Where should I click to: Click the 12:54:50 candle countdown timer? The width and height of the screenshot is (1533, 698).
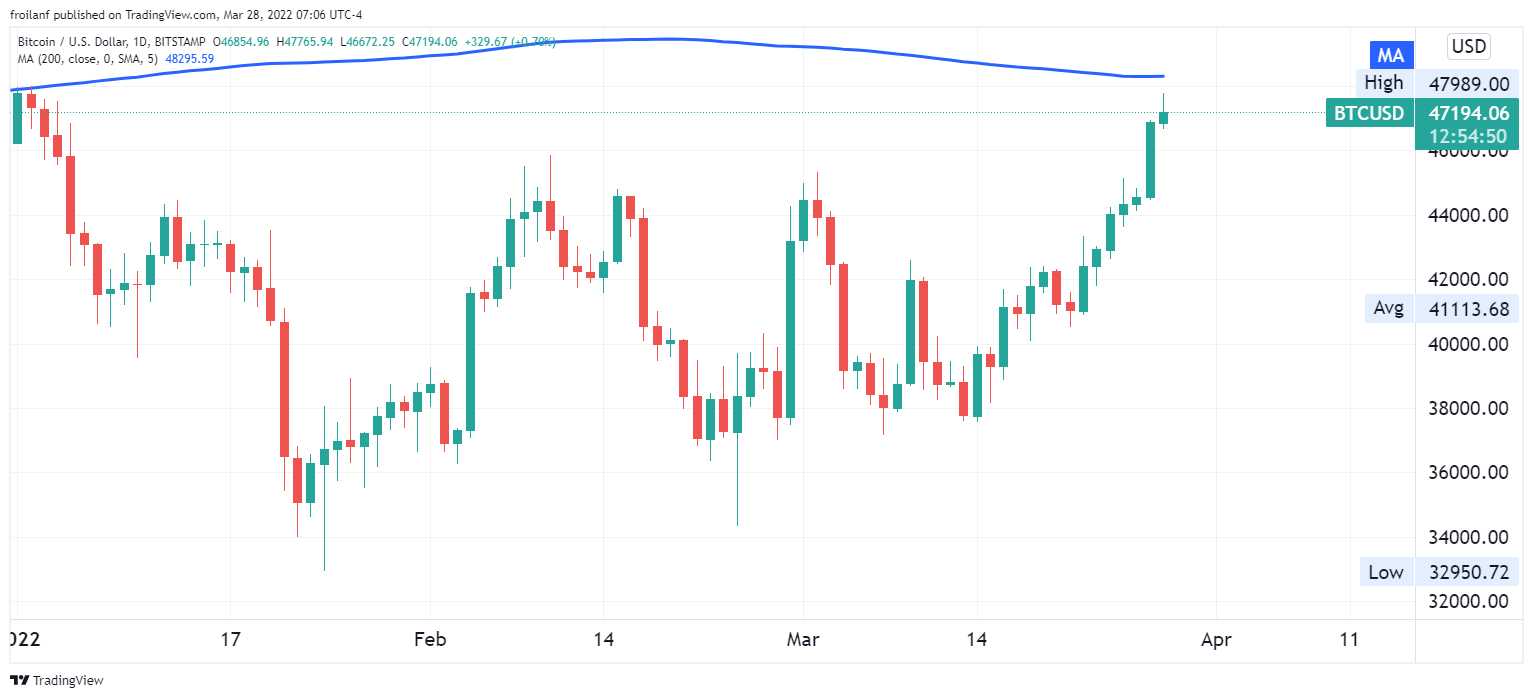tap(1468, 136)
